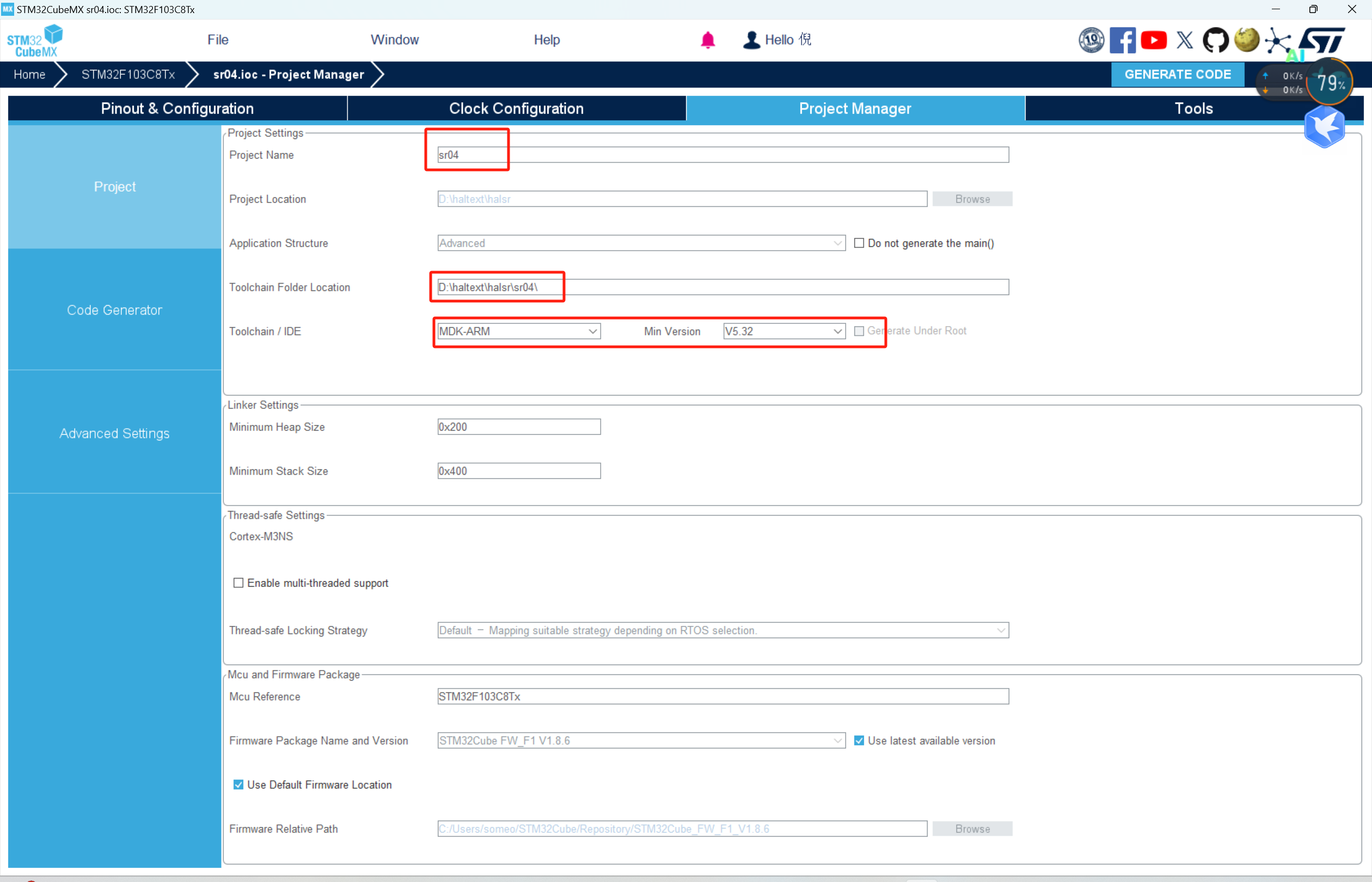Click Browse next to Project Location

[x=972, y=199]
